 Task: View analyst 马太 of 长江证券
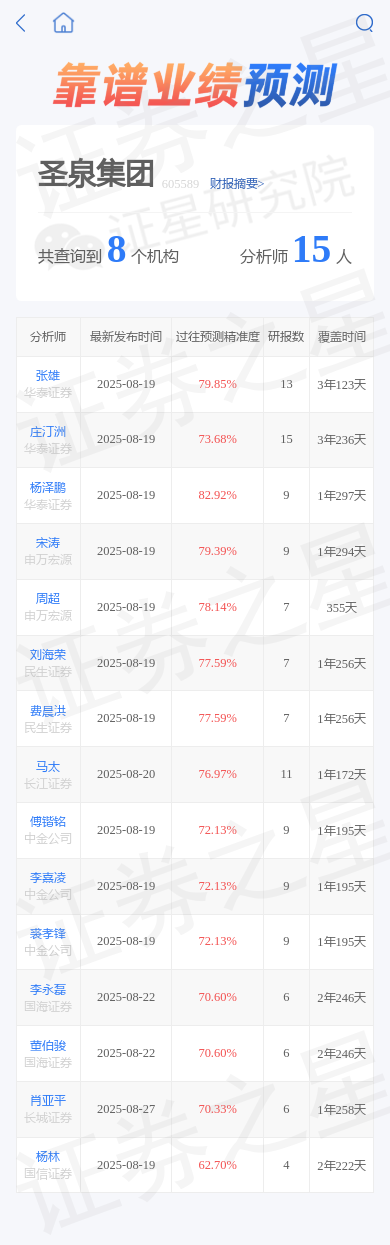pyautogui.click(x=48, y=767)
